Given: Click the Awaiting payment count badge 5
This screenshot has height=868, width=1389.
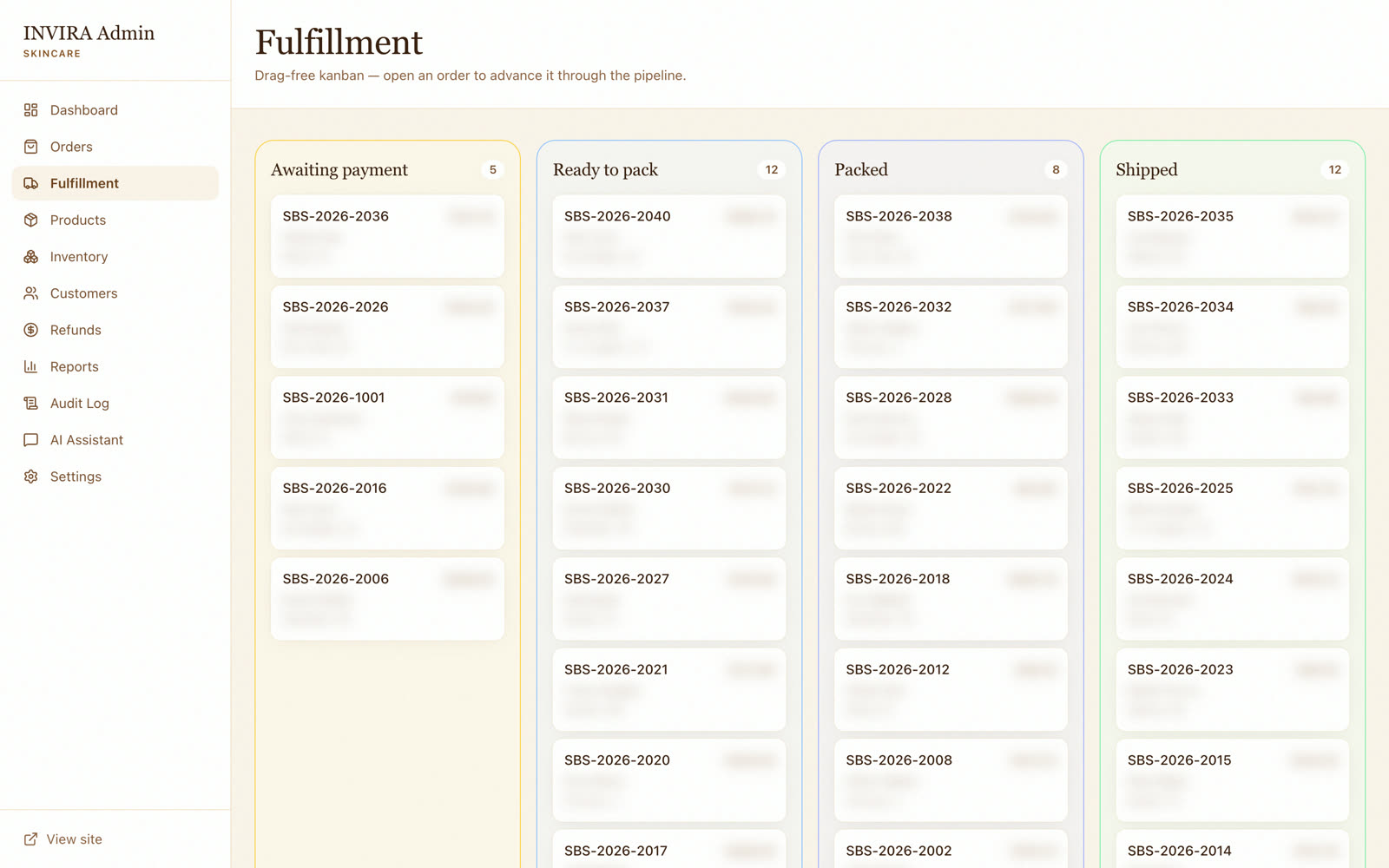Looking at the screenshot, I should point(493,170).
